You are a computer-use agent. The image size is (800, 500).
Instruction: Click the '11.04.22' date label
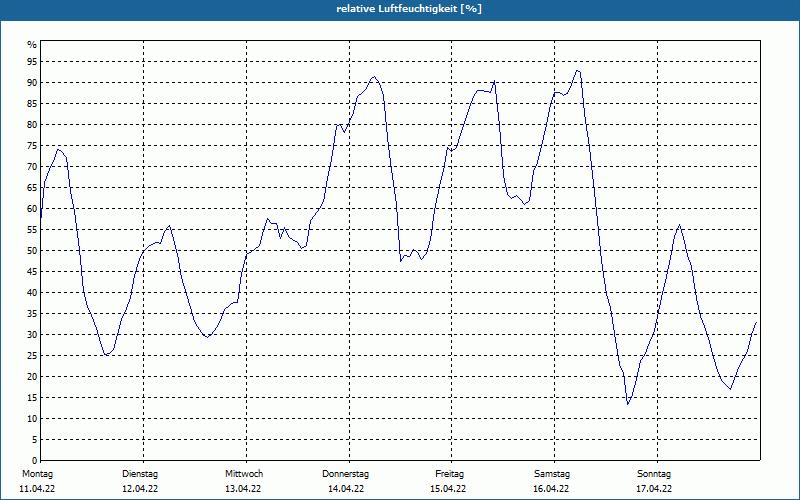(x=37, y=489)
